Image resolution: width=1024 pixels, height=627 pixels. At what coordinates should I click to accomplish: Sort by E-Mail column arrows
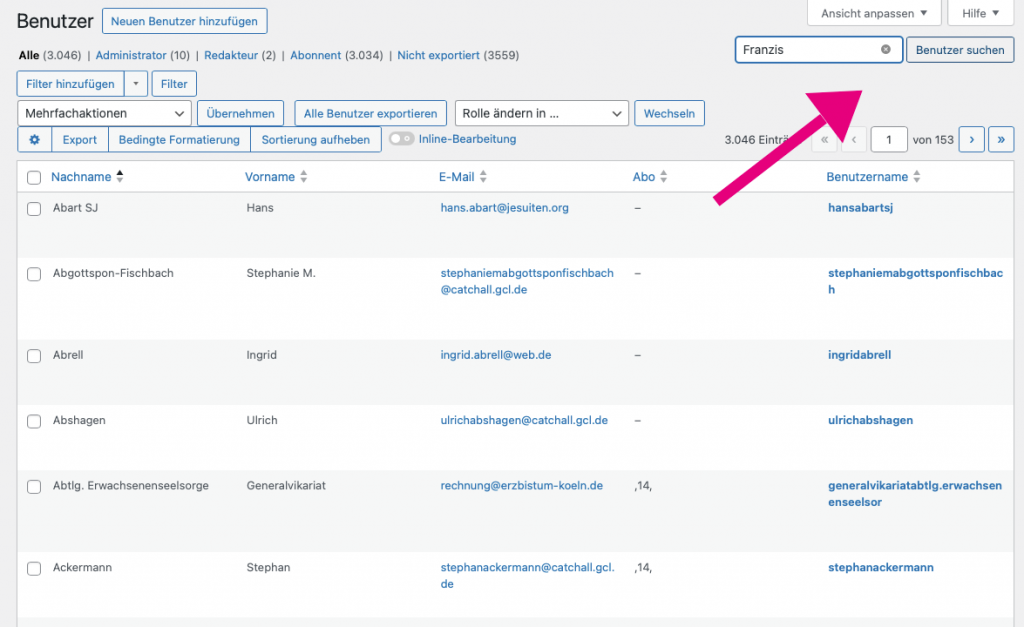pyautogui.click(x=483, y=177)
